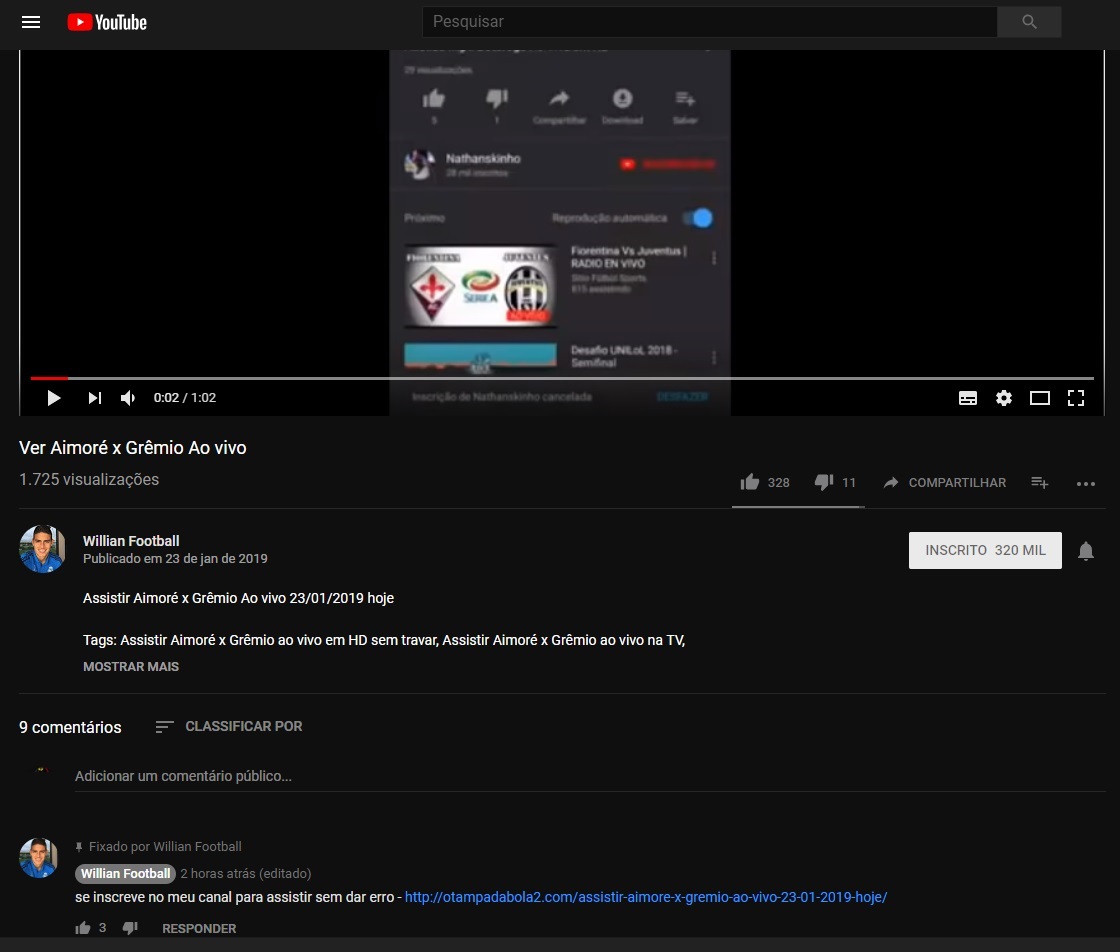Click the otampadabola2.com link in the comment

645,897
